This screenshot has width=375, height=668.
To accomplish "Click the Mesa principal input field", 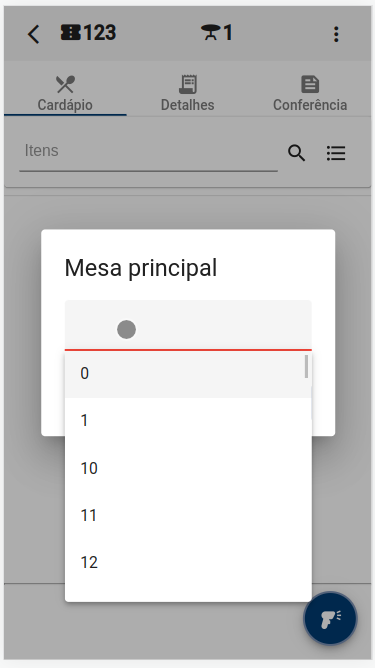I will [188, 325].
